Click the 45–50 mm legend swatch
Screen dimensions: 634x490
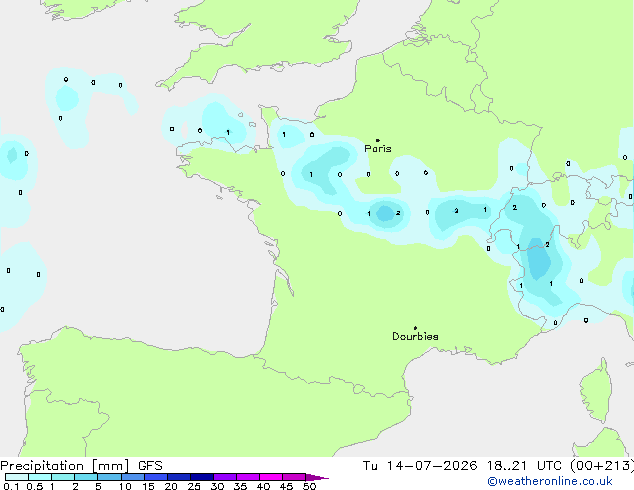click(x=294, y=477)
